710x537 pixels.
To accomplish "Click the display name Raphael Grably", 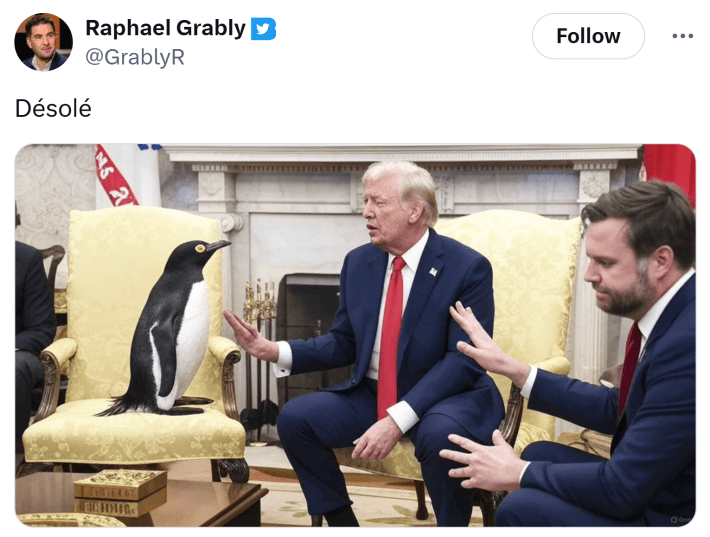I will click(165, 28).
